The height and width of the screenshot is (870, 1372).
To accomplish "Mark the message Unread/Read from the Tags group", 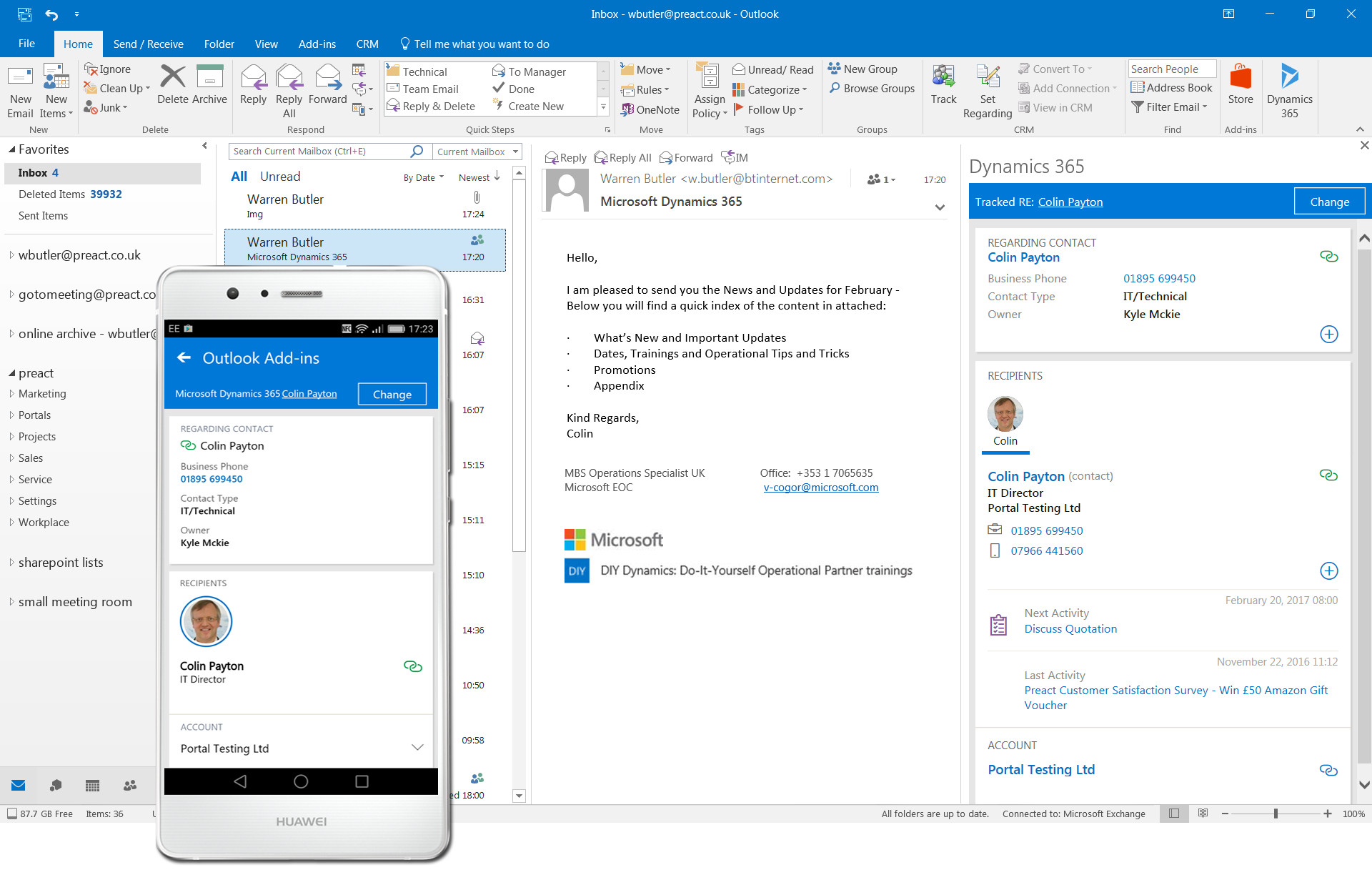I will (x=772, y=69).
